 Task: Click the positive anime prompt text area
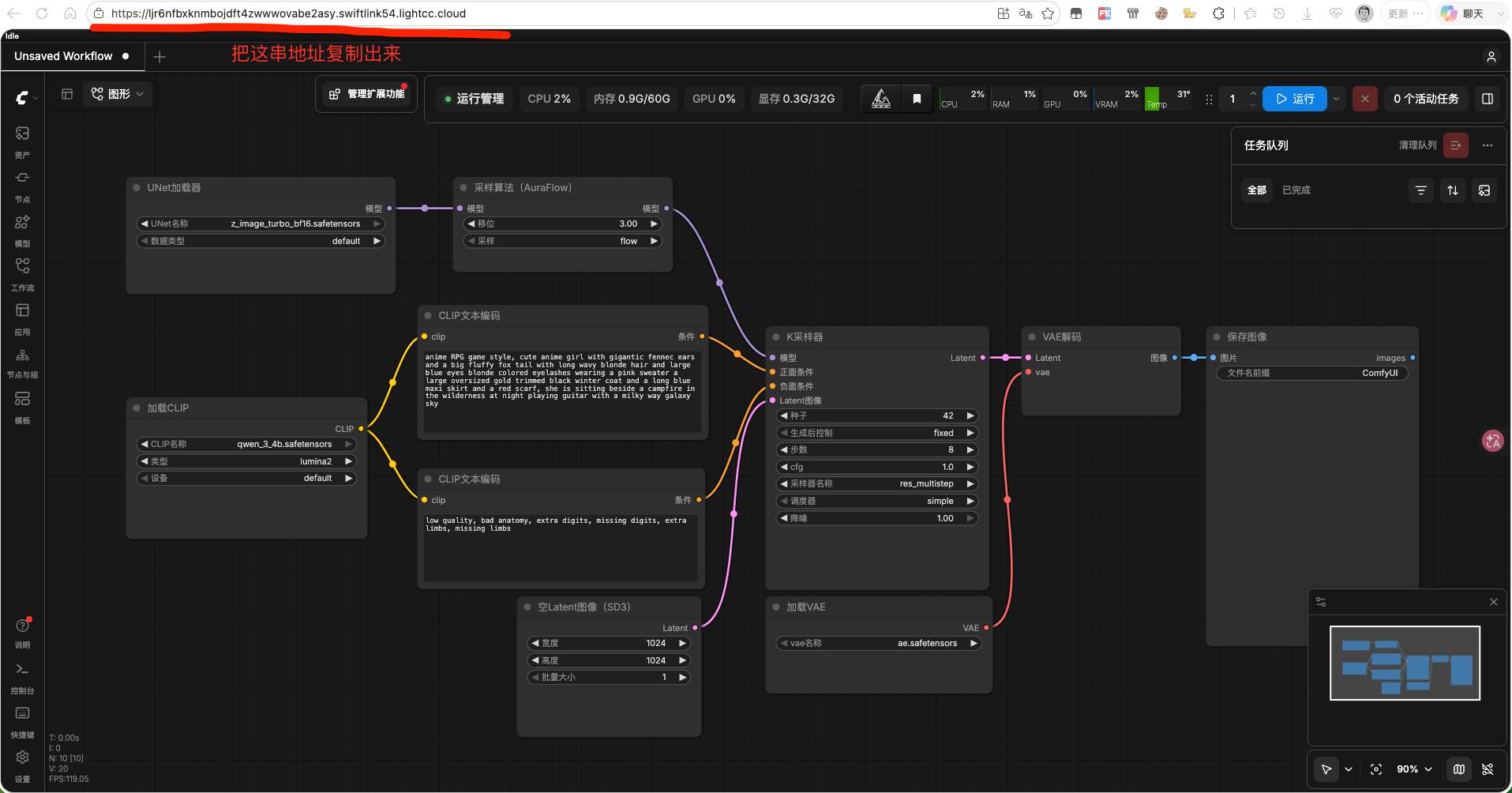tap(562, 391)
